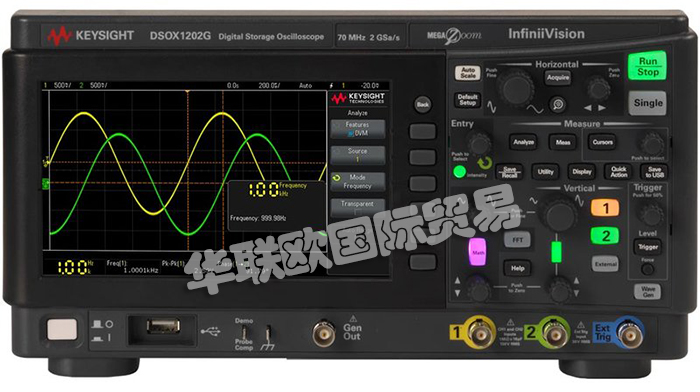
Task: Toggle channel 1 orange button
Action: pos(605,208)
